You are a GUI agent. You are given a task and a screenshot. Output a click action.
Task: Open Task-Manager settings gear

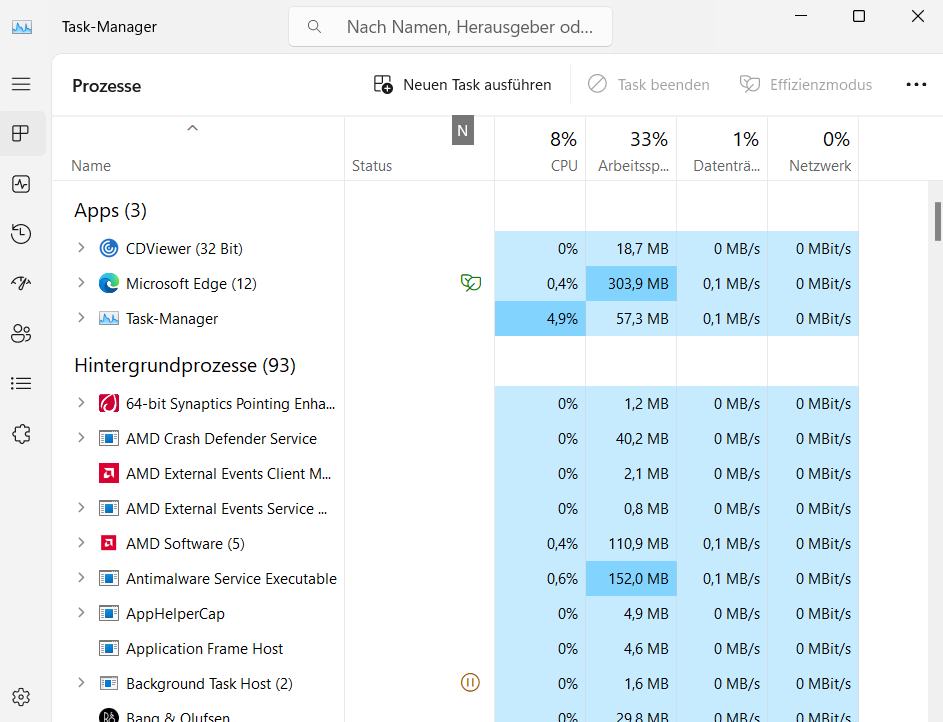point(21,697)
